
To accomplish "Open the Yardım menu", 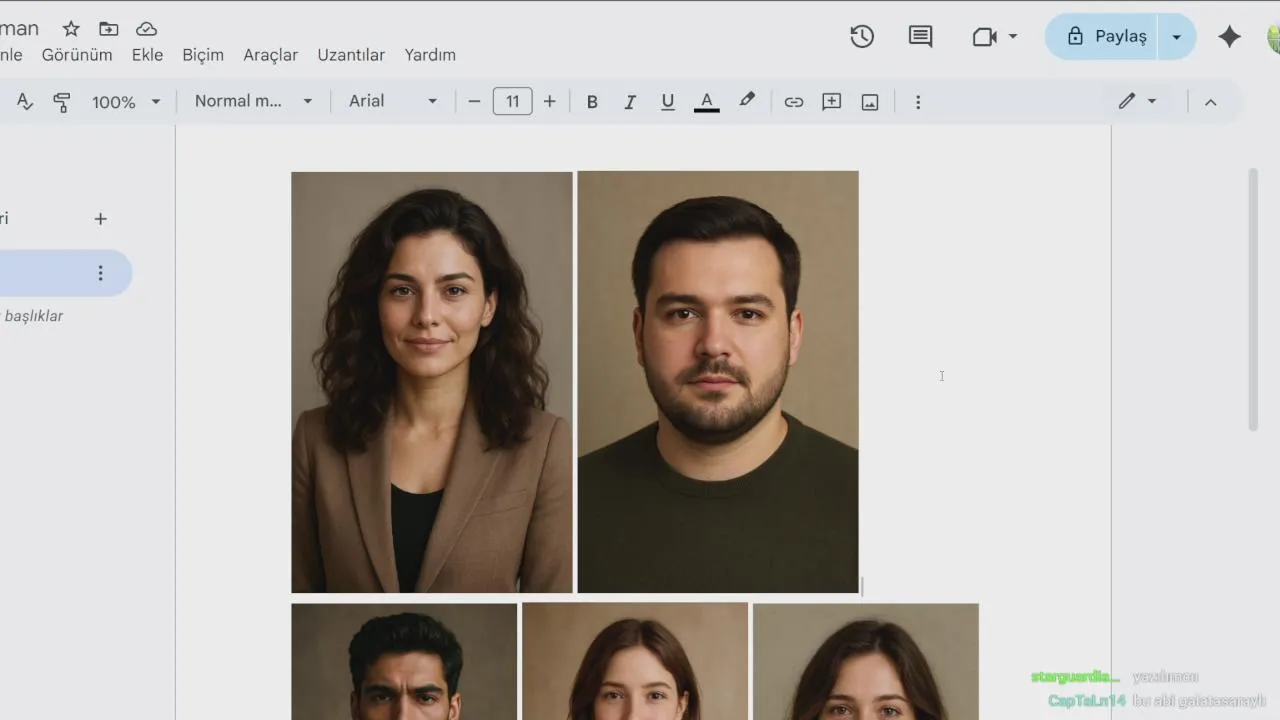I will pos(430,55).
